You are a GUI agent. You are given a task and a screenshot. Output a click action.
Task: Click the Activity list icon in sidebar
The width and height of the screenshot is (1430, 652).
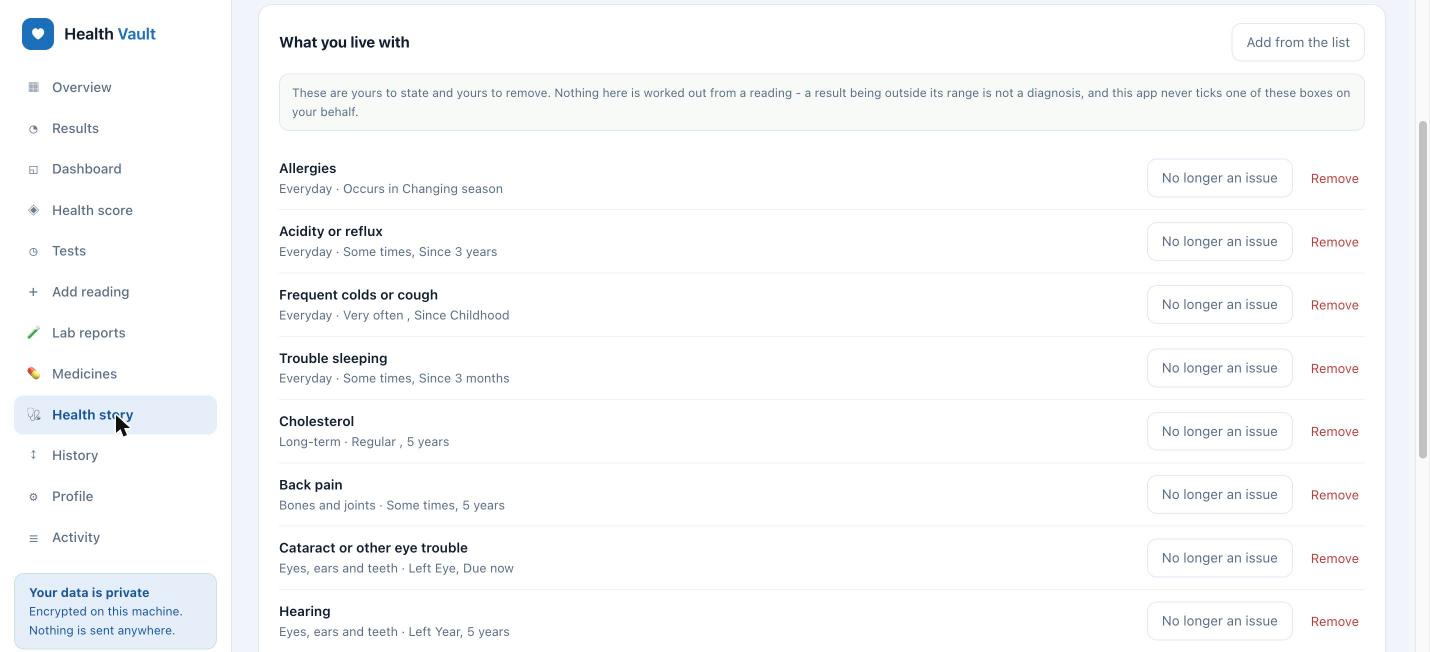click(33, 537)
